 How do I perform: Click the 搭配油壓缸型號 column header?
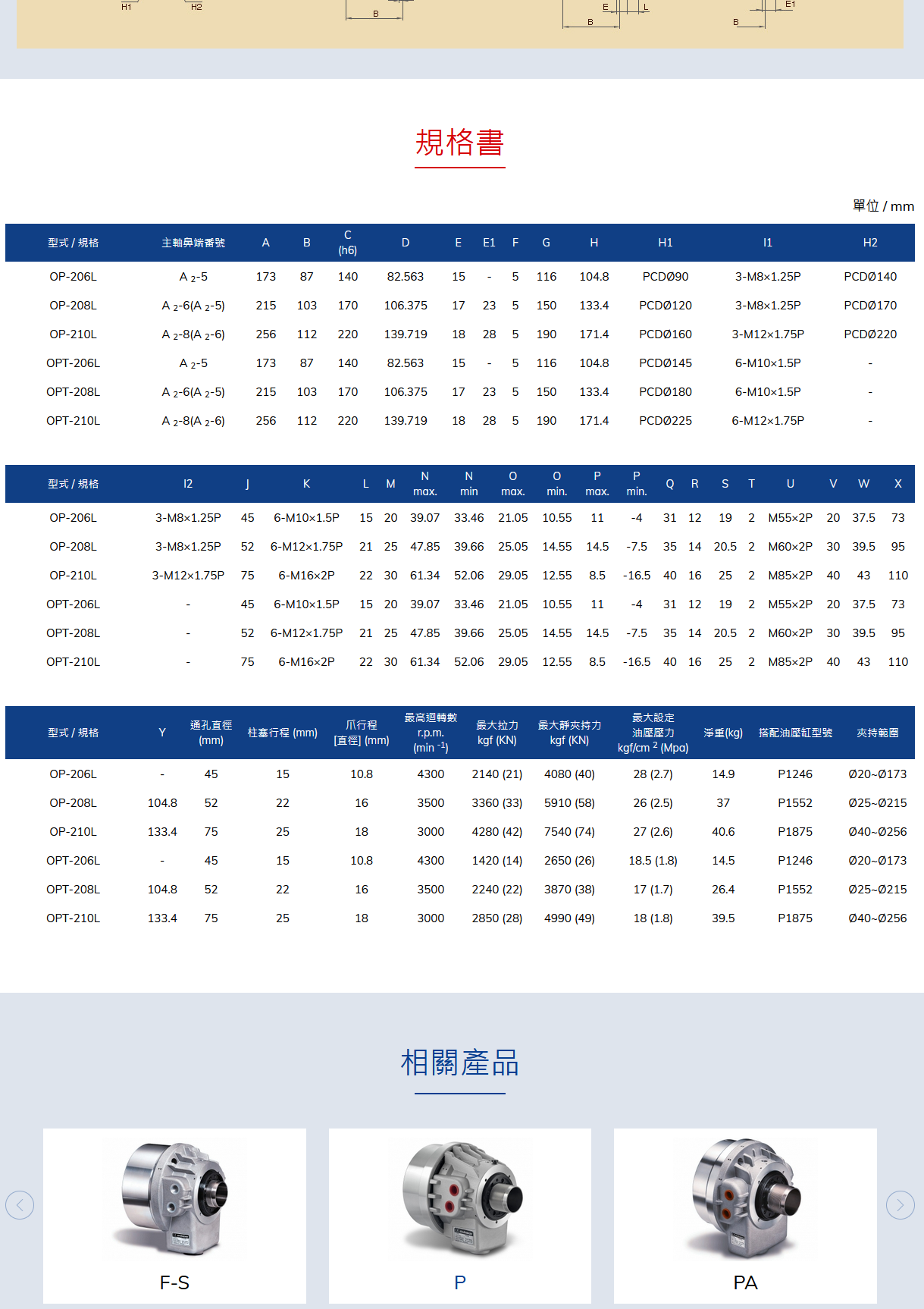click(795, 733)
